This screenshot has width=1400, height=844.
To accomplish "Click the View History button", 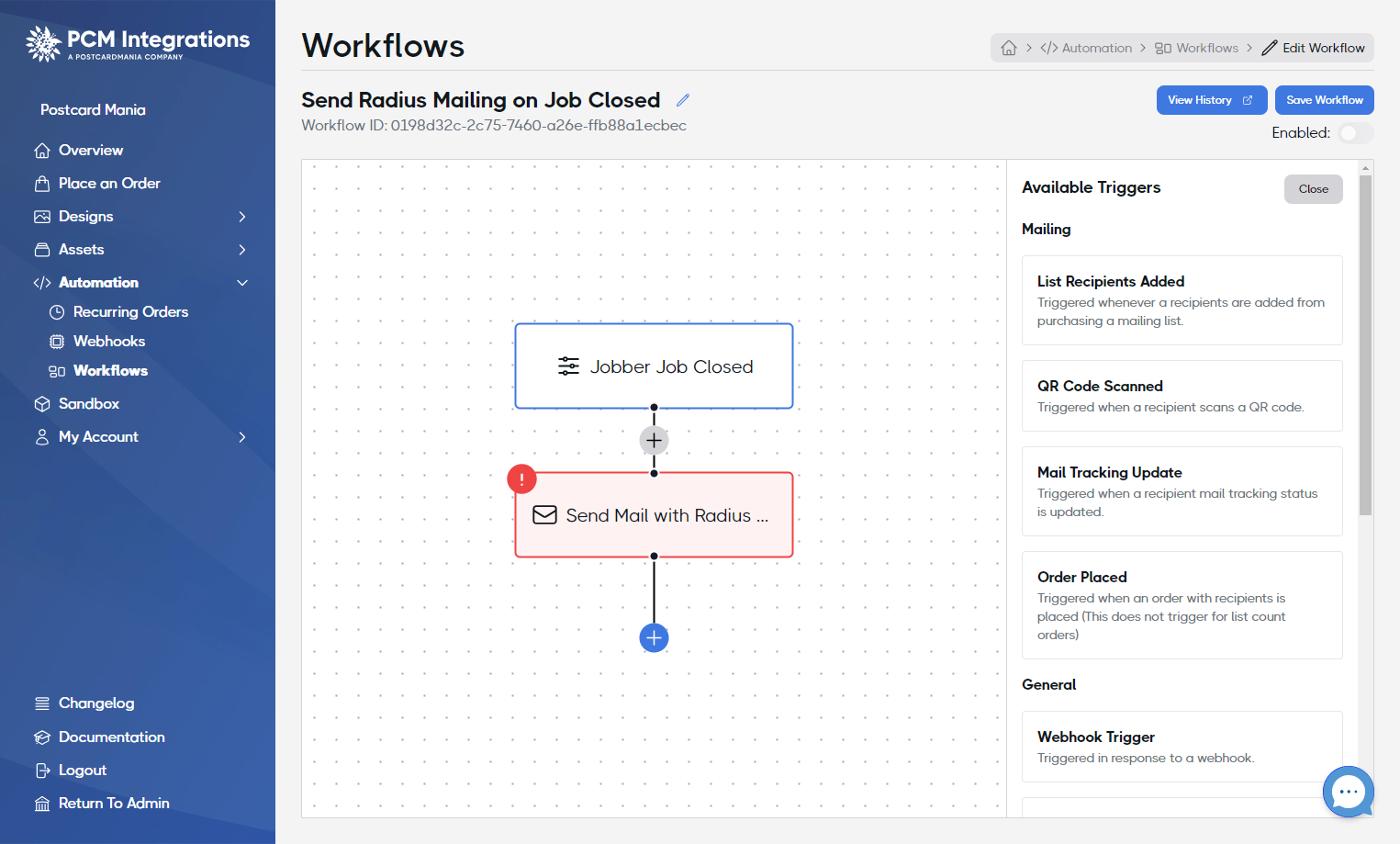I will (x=1212, y=100).
